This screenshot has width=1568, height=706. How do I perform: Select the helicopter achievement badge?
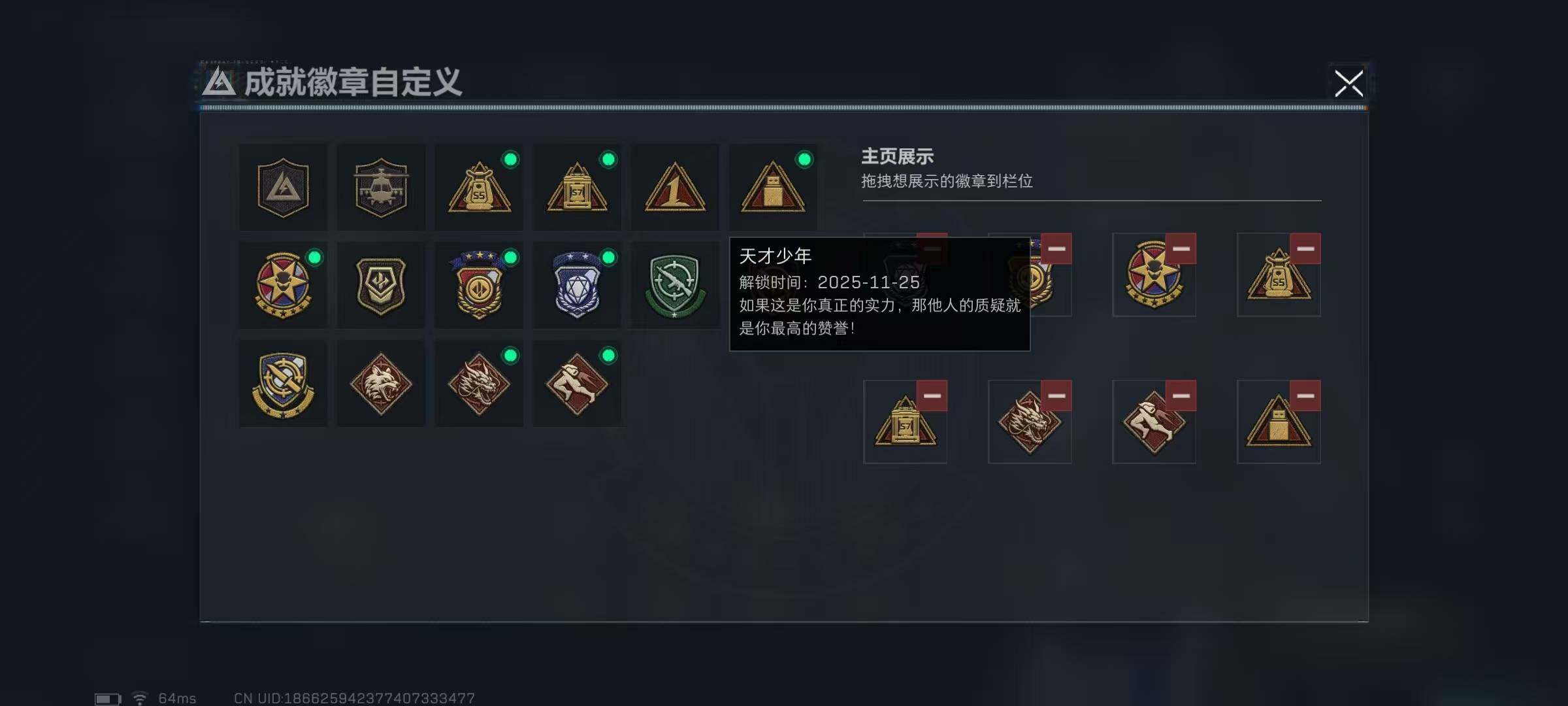pyautogui.click(x=381, y=188)
